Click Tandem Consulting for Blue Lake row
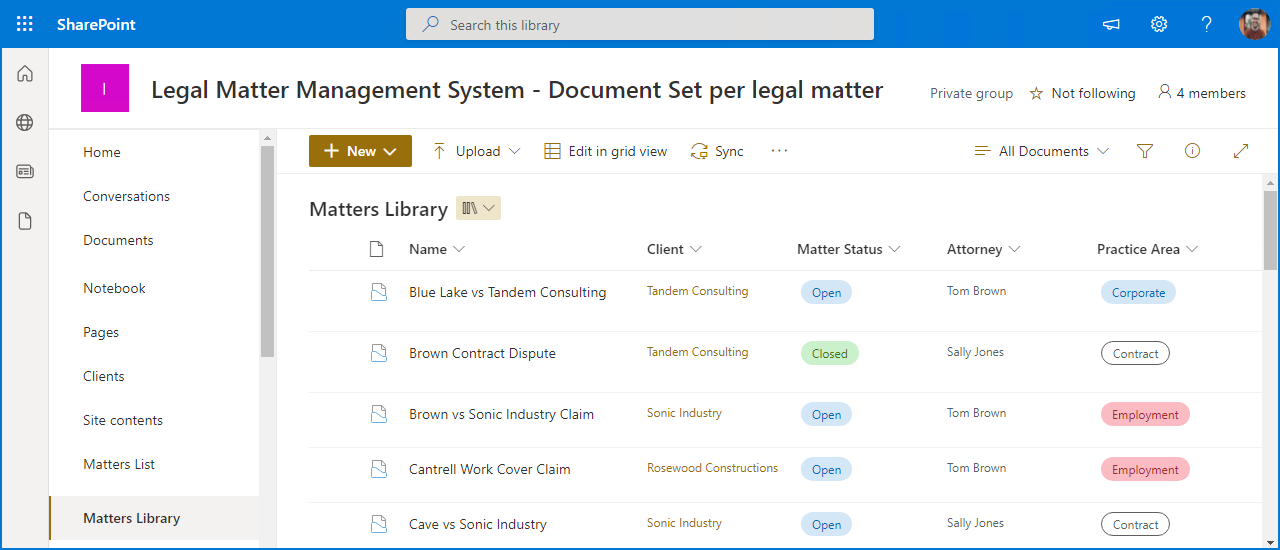Image resolution: width=1280 pixels, height=550 pixels. (697, 291)
